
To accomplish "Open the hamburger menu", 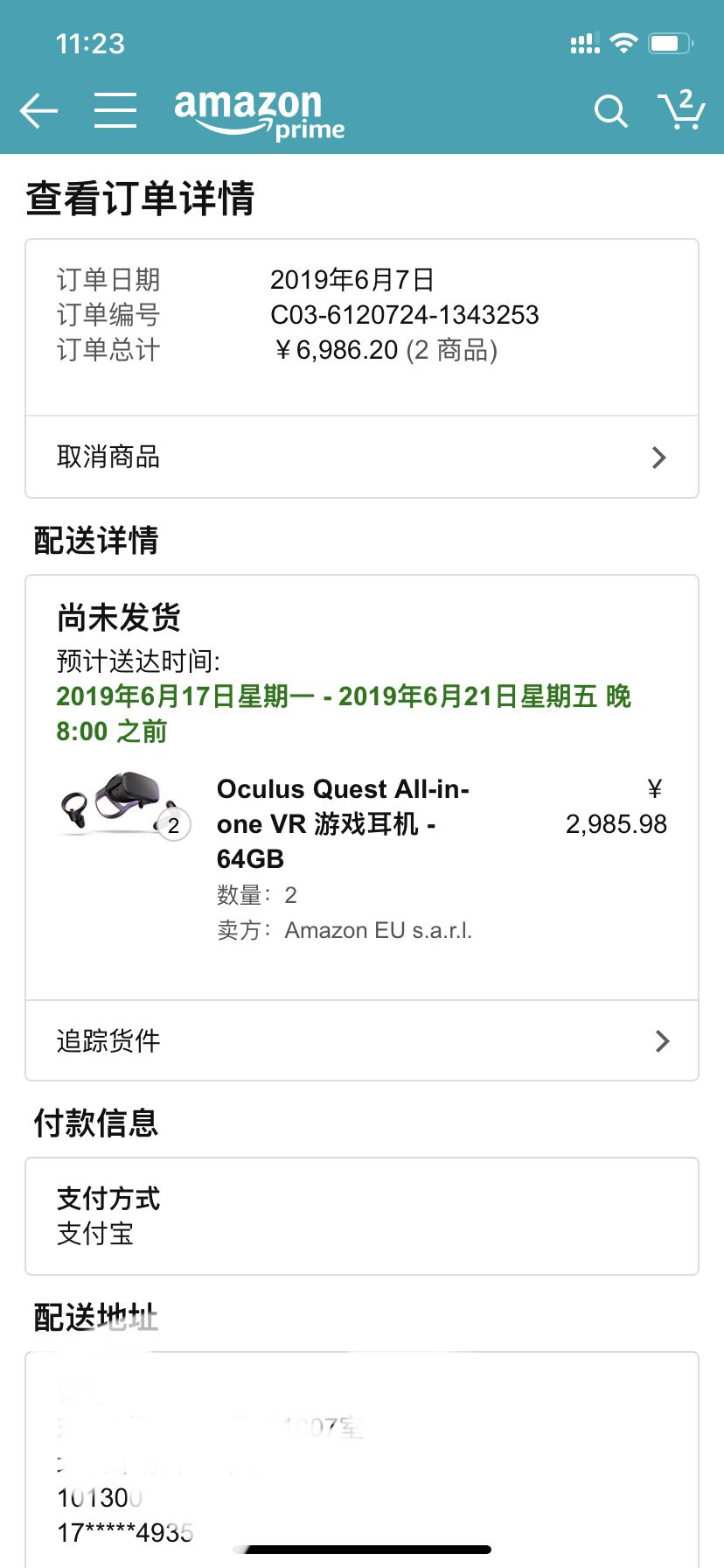I will [x=115, y=111].
